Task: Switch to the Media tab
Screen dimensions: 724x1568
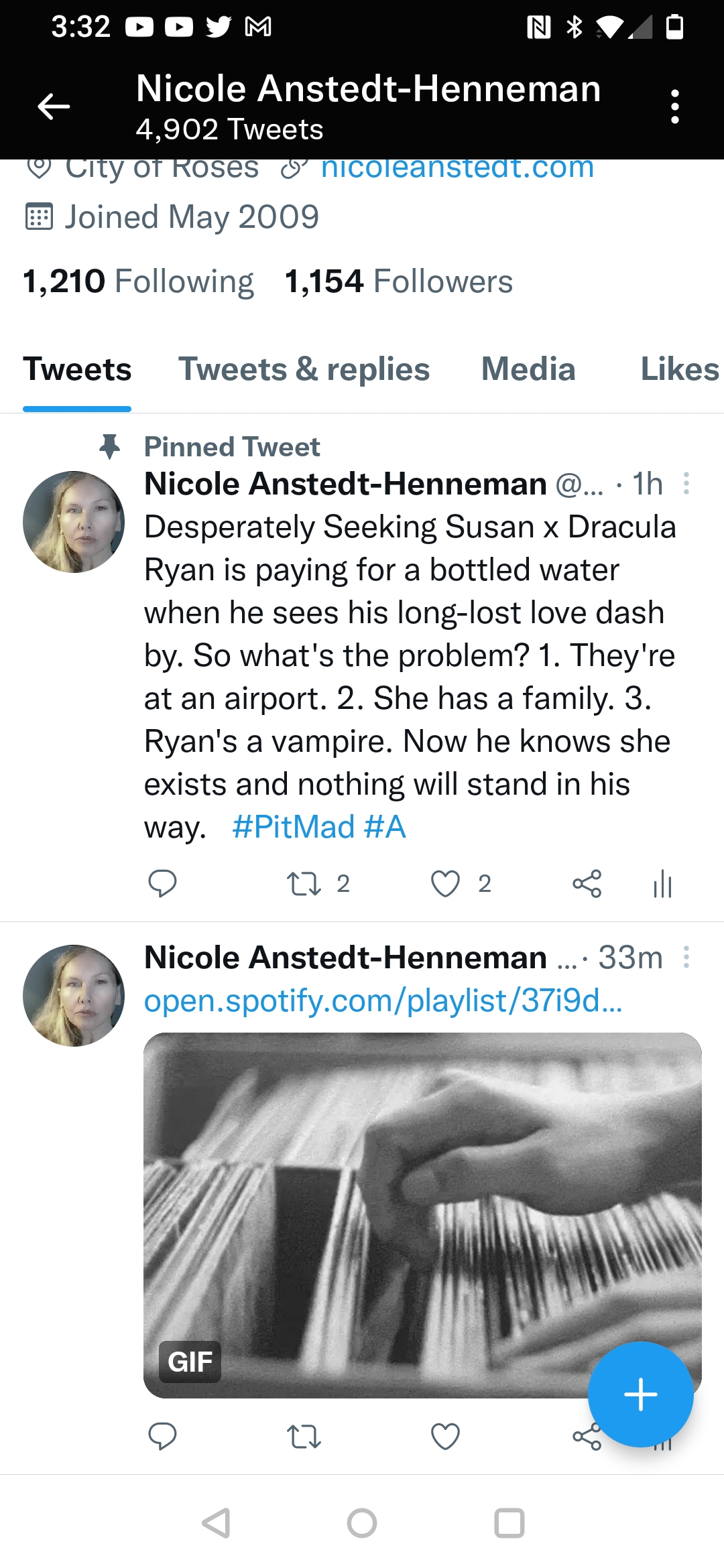Action: (x=528, y=369)
